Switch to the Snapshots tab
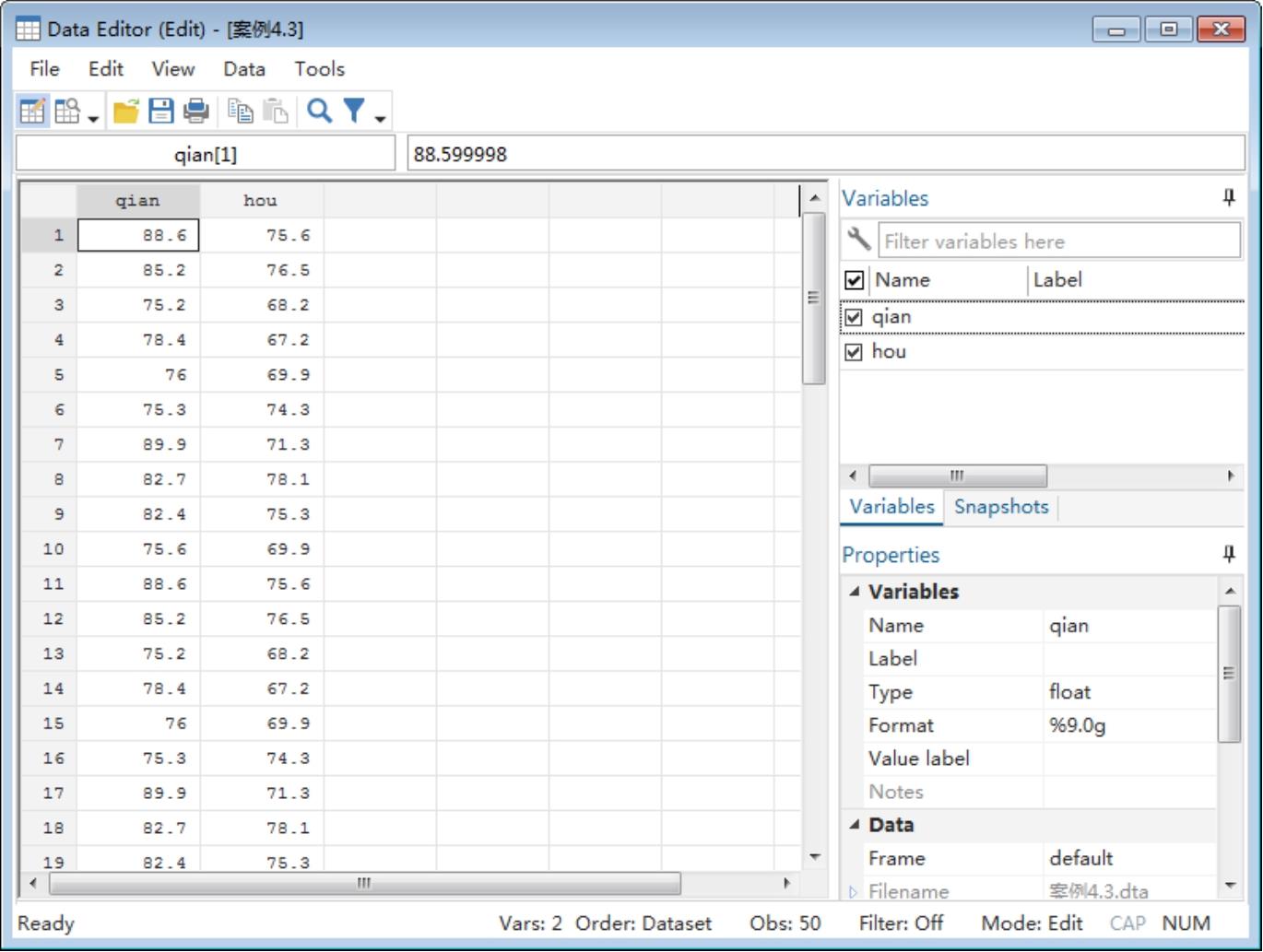 click(1000, 507)
